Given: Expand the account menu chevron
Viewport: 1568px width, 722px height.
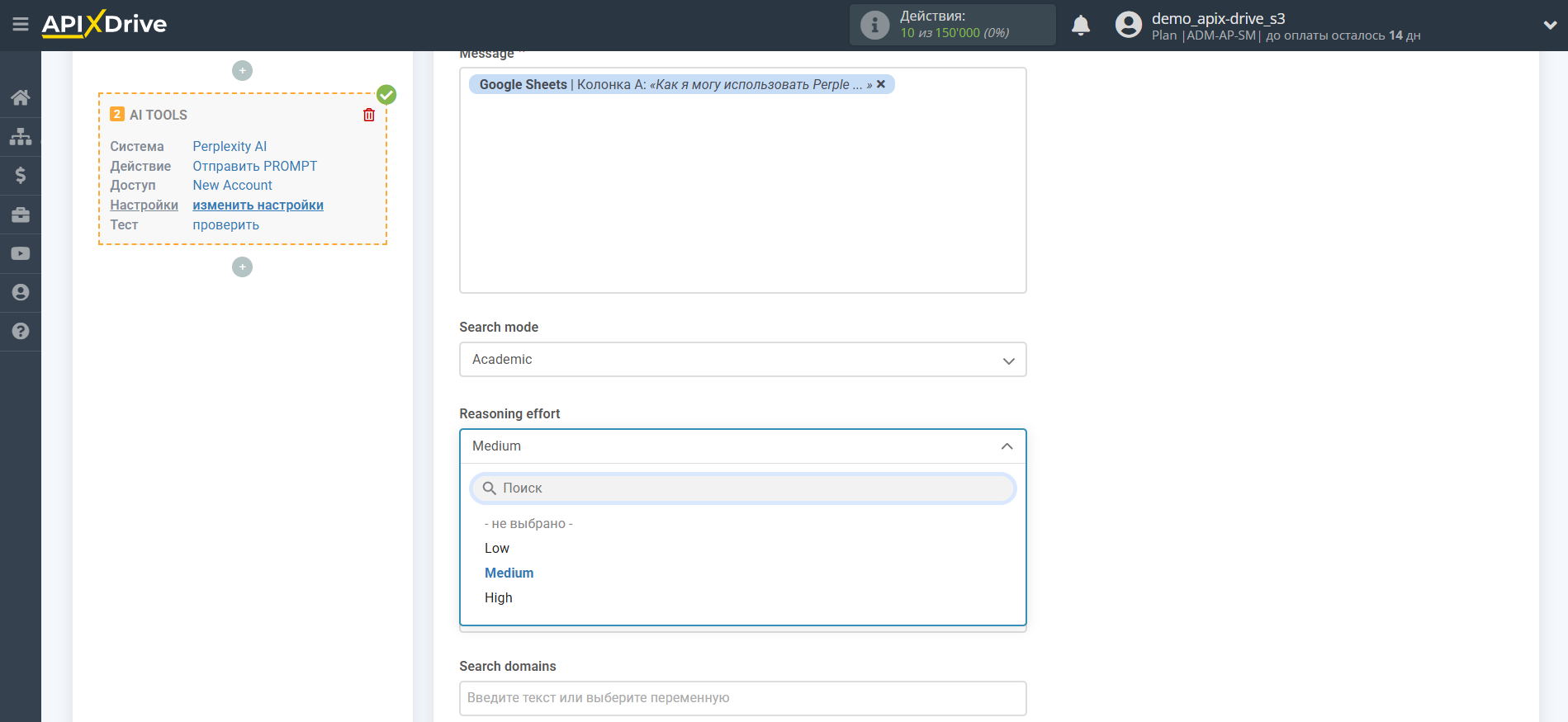Looking at the screenshot, I should (x=1550, y=26).
